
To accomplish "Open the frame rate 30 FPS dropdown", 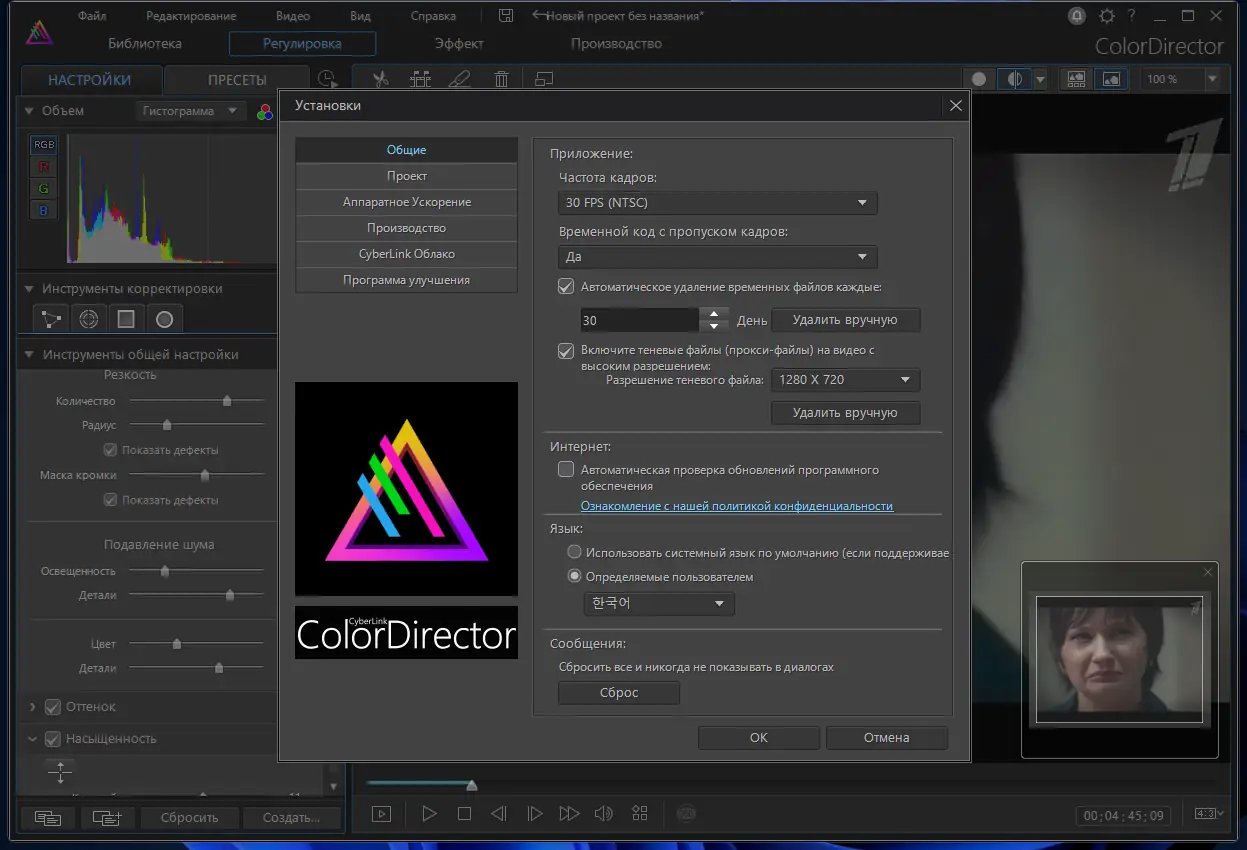I will pyautogui.click(x=718, y=203).
